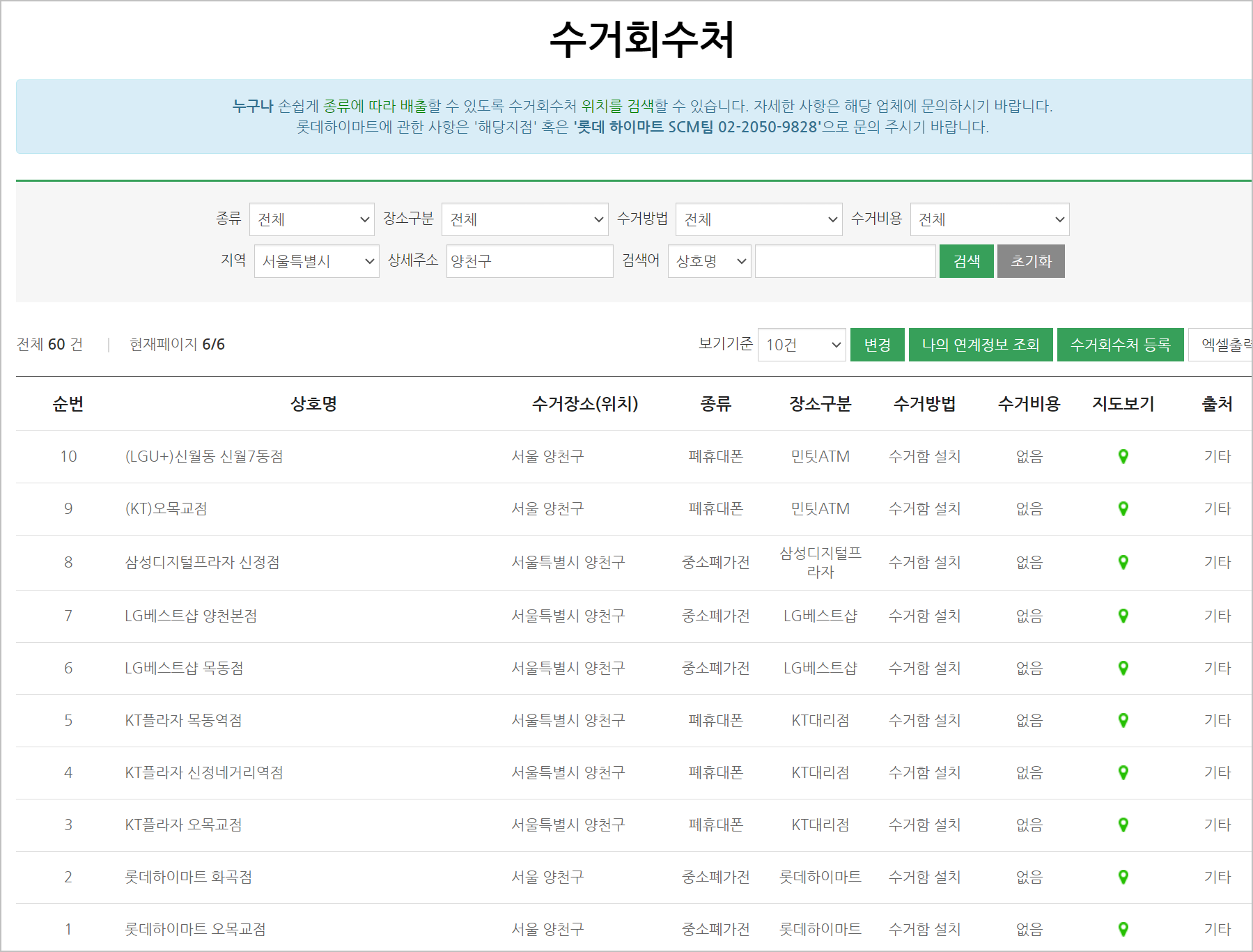Image resolution: width=1253 pixels, height=952 pixels.
Task: Open map pin for KT플라자 신정네거리역점
Action: click(x=1123, y=772)
